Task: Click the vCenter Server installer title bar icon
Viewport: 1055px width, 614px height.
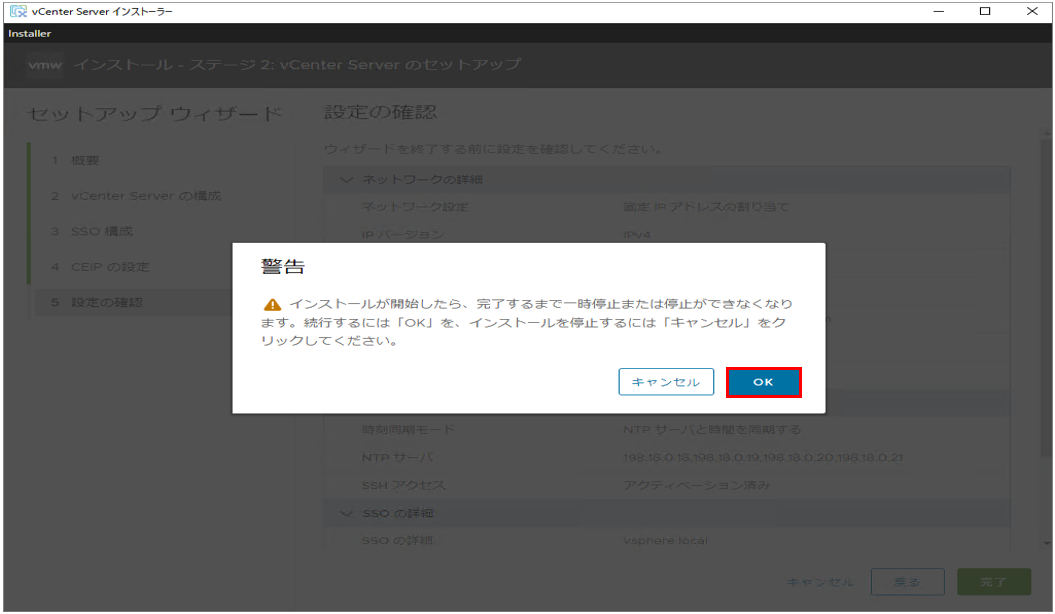Action: [18, 11]
